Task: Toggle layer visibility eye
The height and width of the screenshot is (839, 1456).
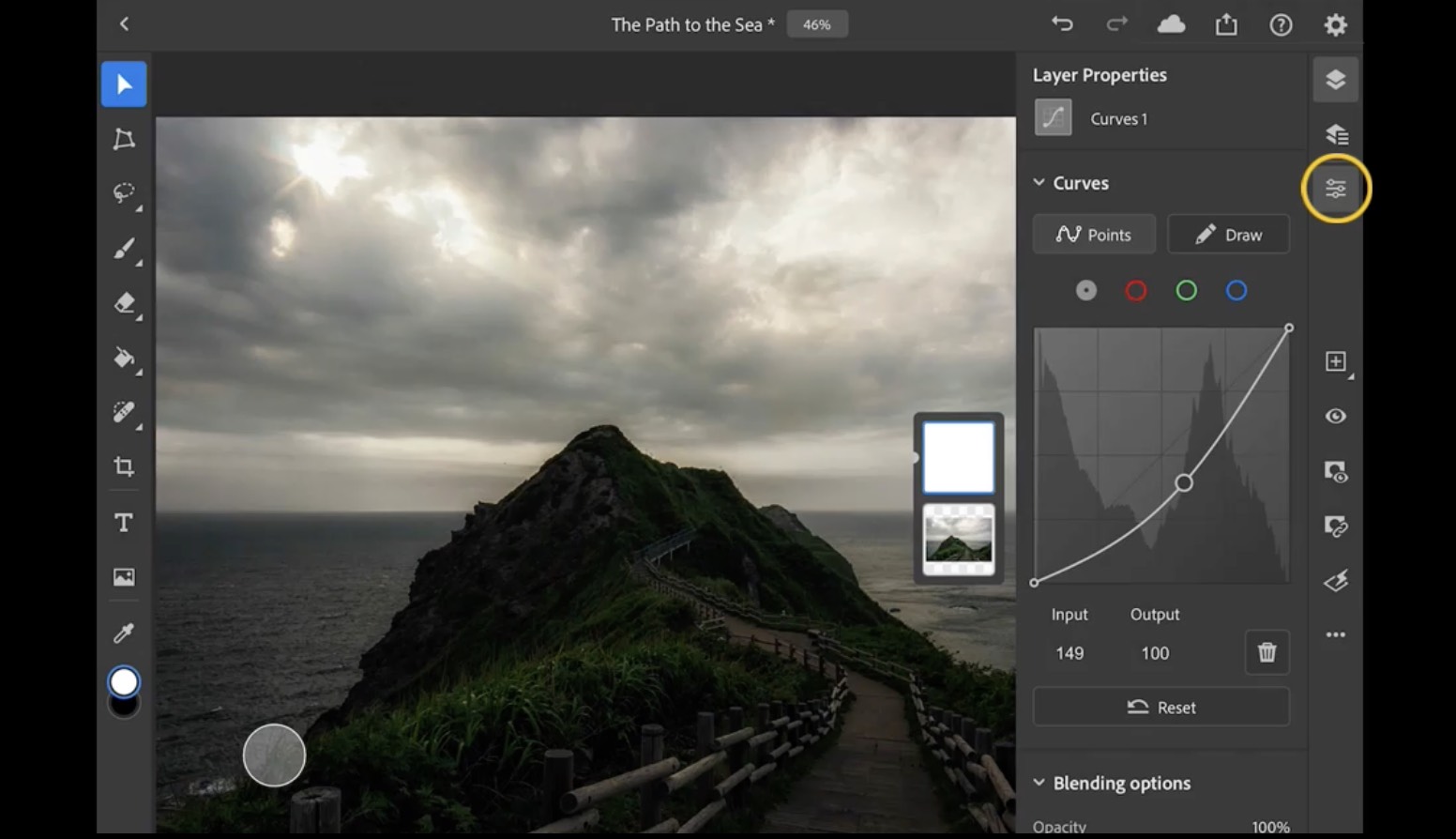Action: tap(1336, 416)
